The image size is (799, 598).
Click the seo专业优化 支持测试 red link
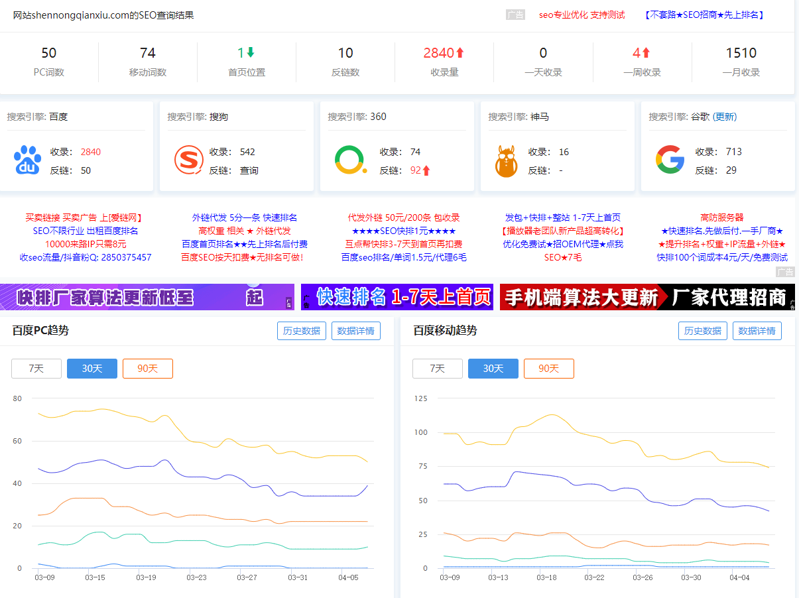click(581, 15)
